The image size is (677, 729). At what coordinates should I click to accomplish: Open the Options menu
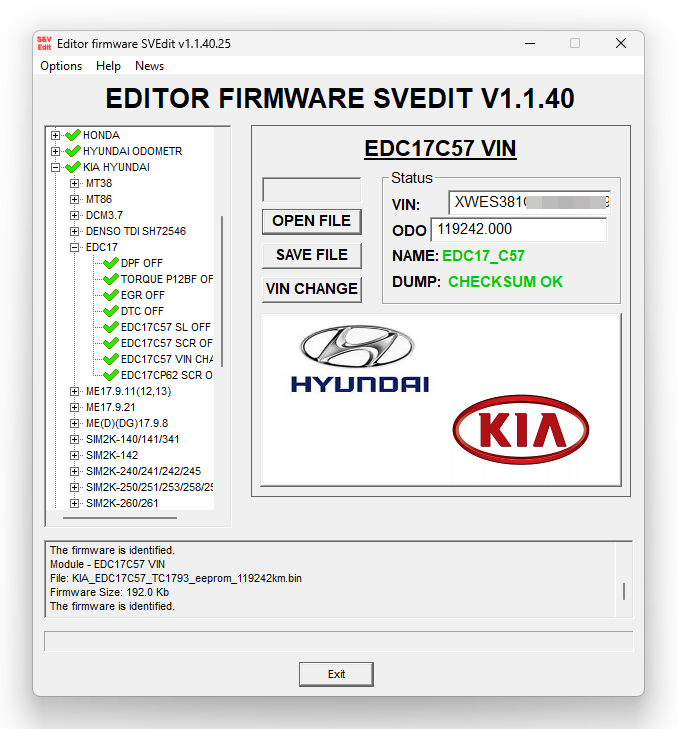point(61,66)
